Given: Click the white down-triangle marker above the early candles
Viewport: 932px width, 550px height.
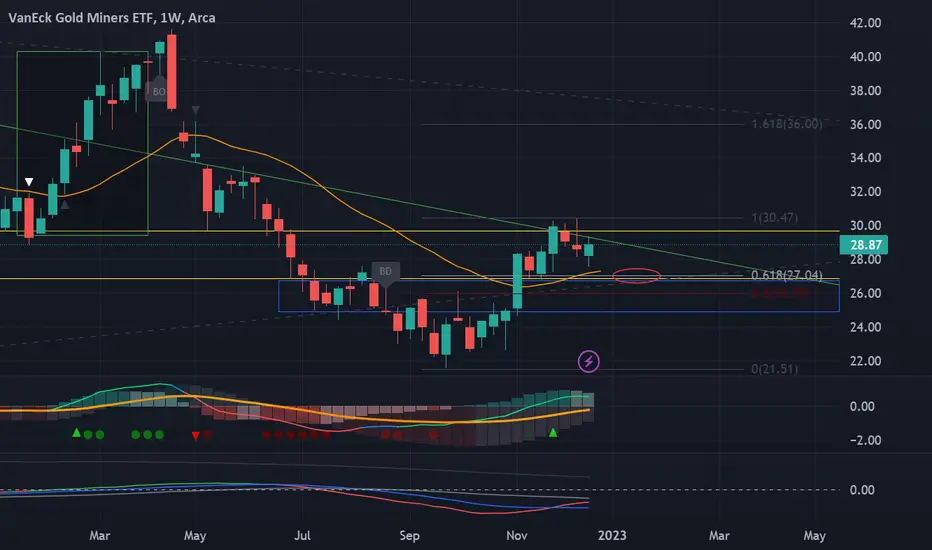Looking at the screenshot, I should pos(29,182).
